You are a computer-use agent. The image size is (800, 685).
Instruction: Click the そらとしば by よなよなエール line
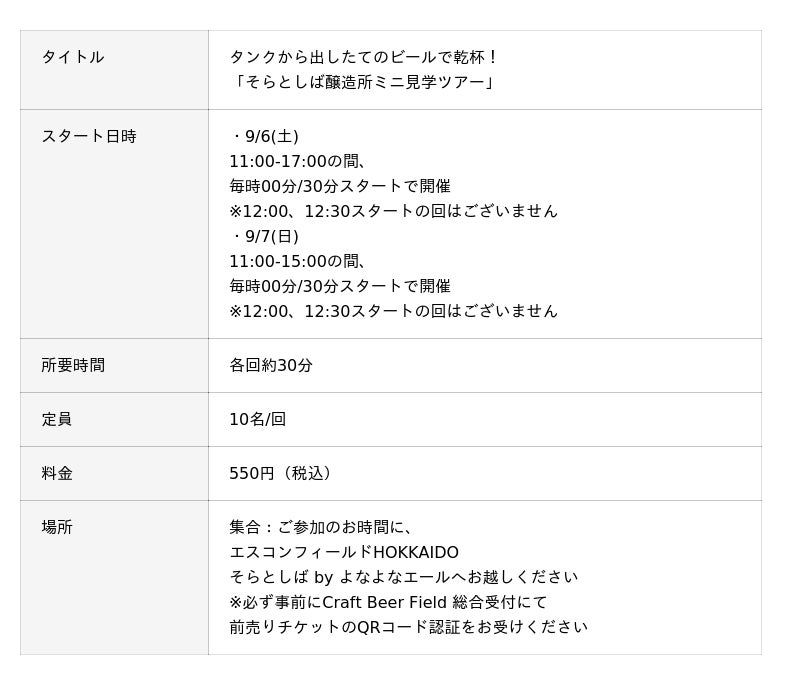click(403, 577)
